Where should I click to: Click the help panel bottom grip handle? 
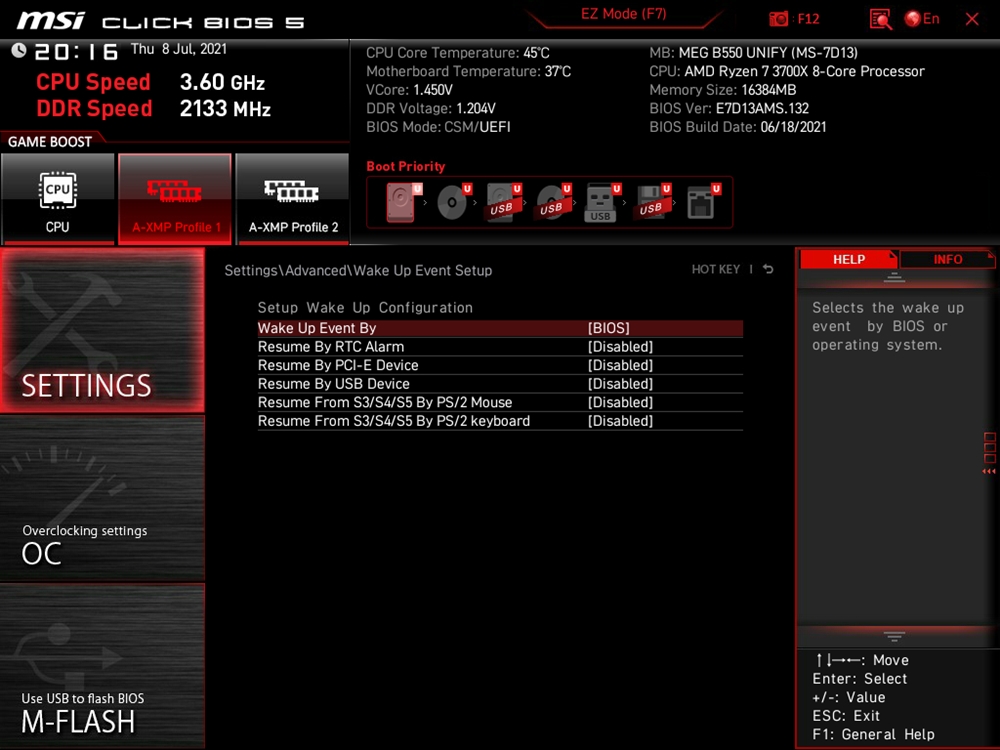click(x=894, y=636)
